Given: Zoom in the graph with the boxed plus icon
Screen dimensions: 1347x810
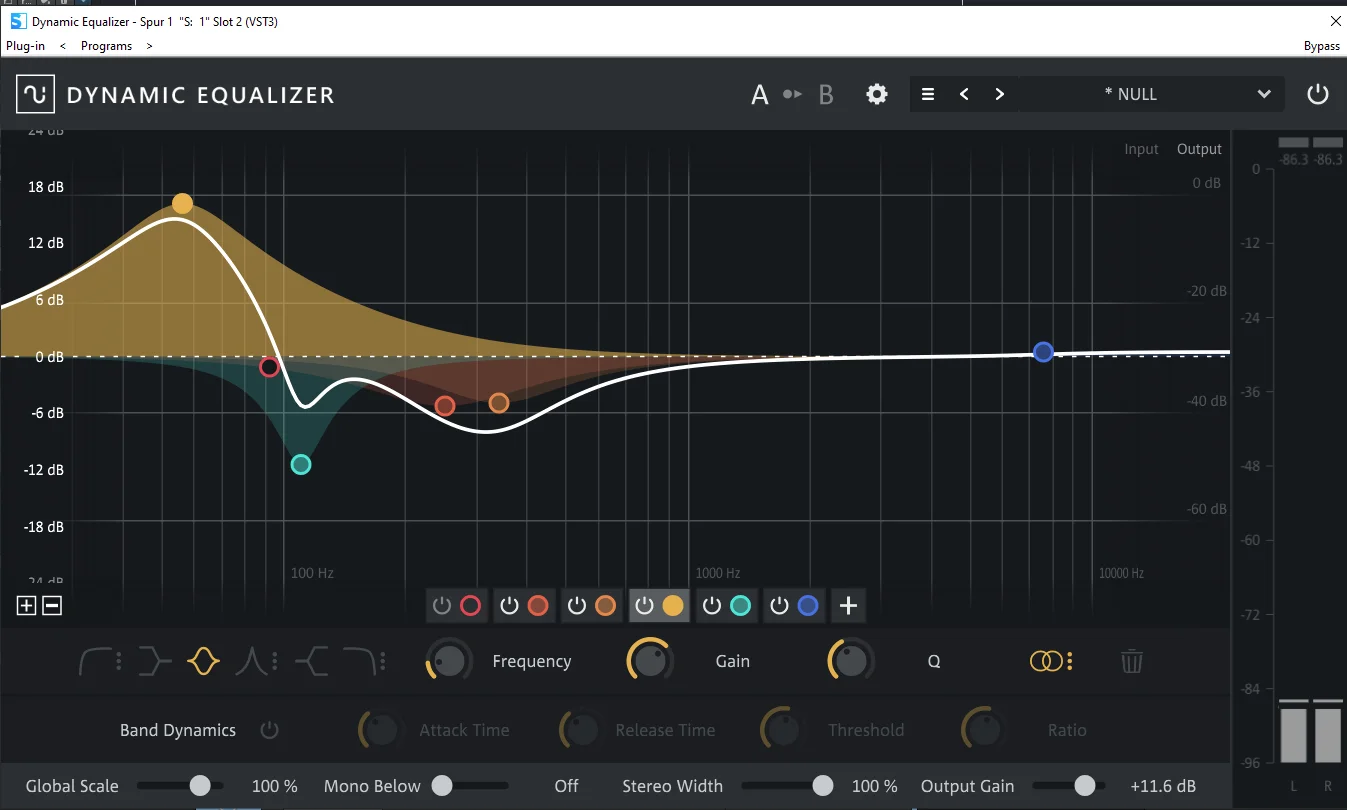Looking at the screenshot, I should pos(27,605).
